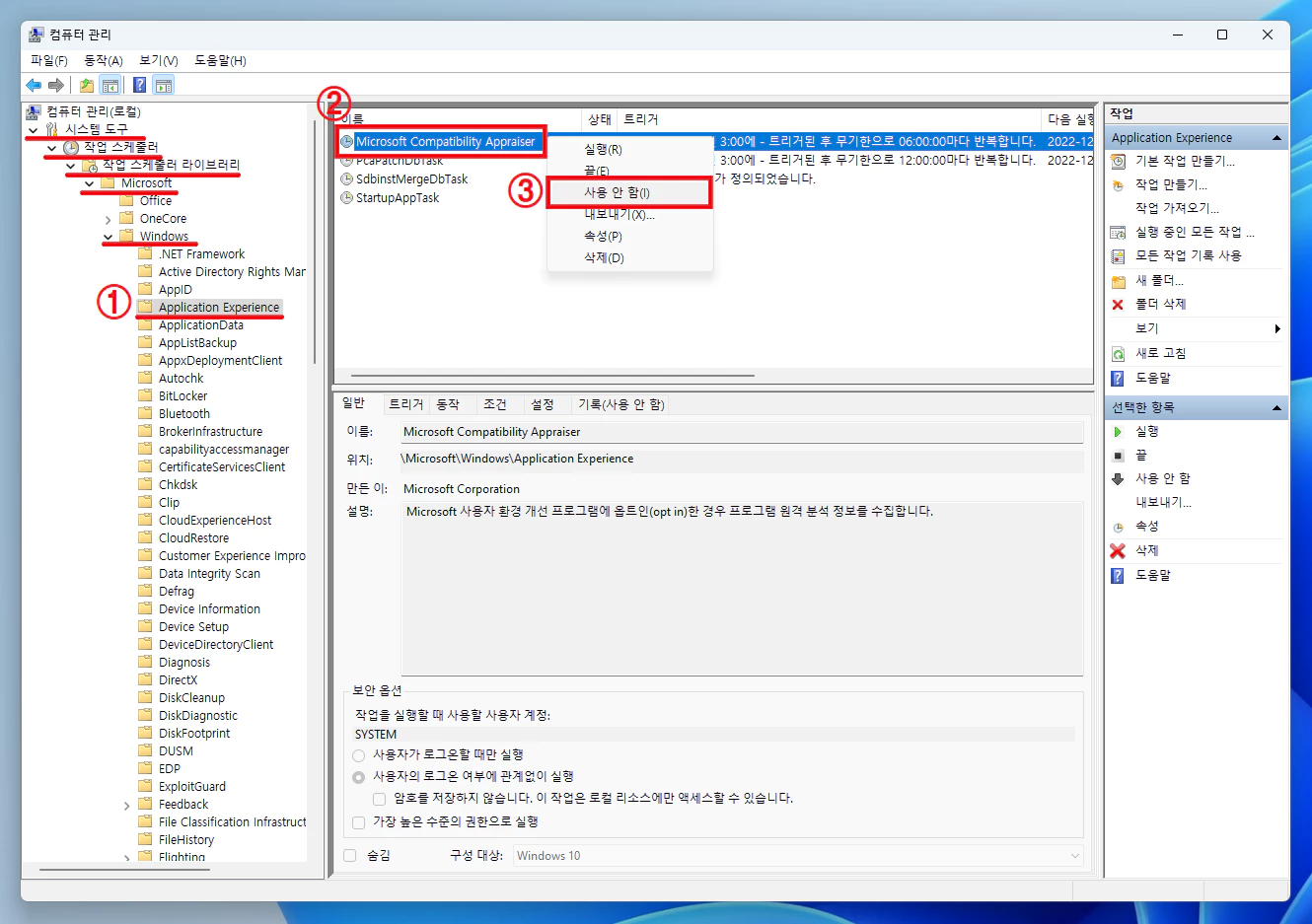The width and height of the screenshot is (1312, 924).
Task: Collapse the 시스템 도구 tree node
Action: coord(34,129)
